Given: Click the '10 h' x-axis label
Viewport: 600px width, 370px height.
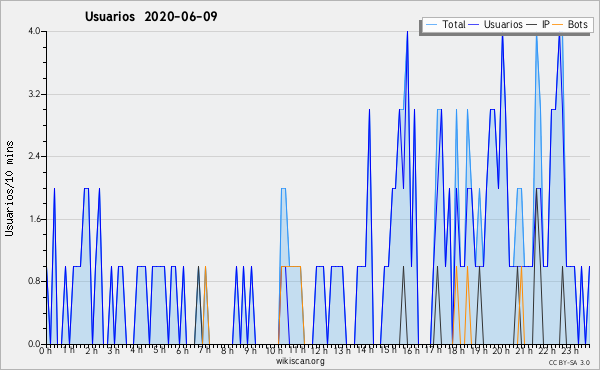Looking at the screenshot, I should pos(274,350).
